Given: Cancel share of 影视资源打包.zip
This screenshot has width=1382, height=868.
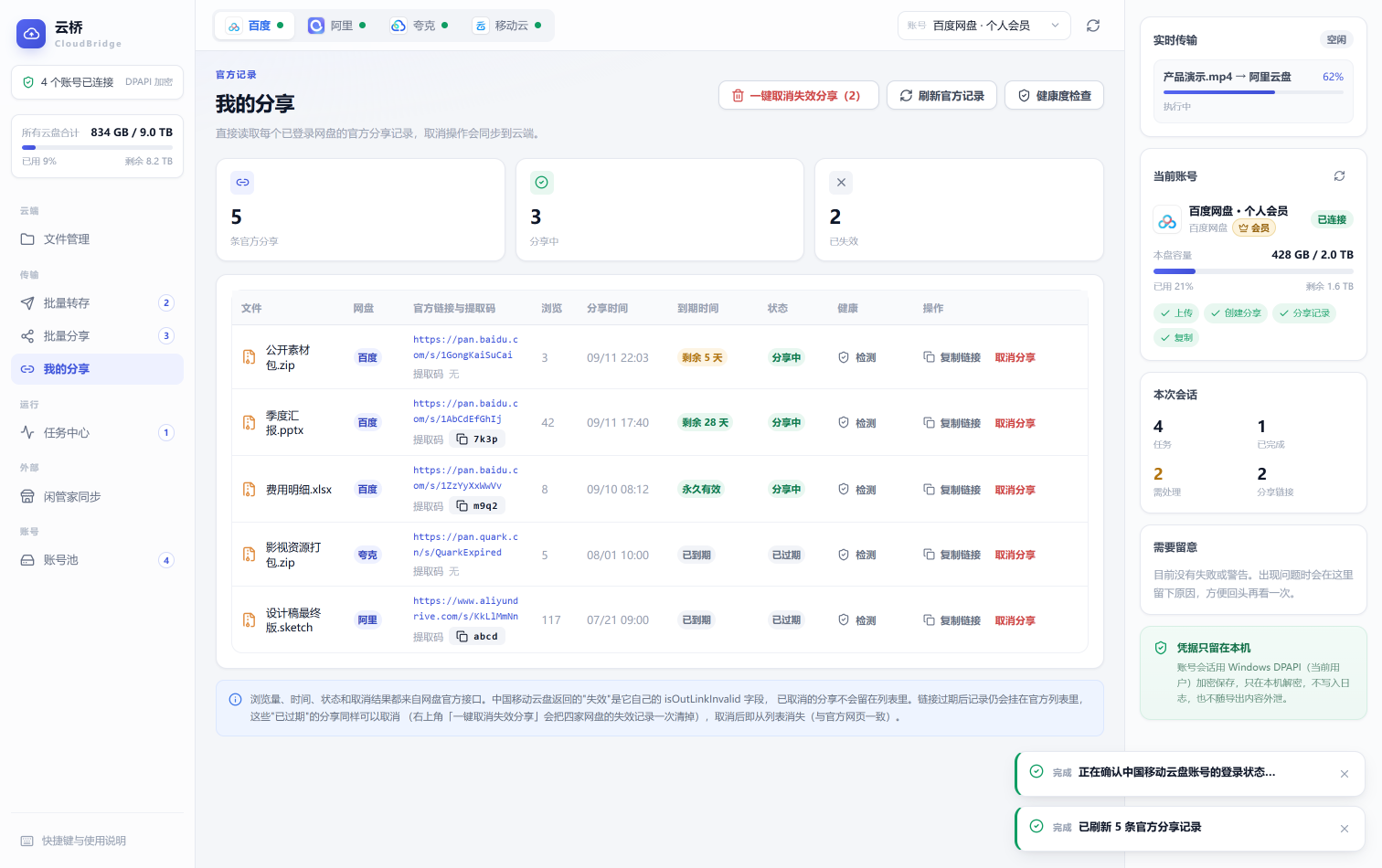Looking at the screenshot, I should click(1015, 555).
